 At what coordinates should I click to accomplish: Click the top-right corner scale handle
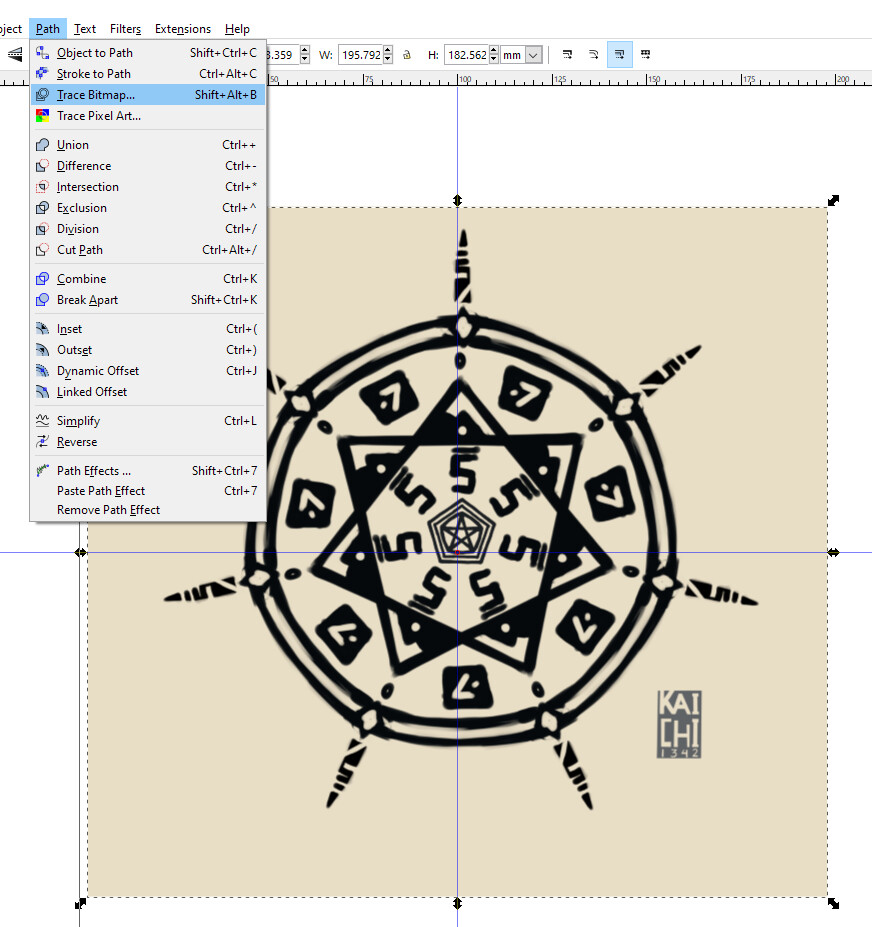pos(834,200)
